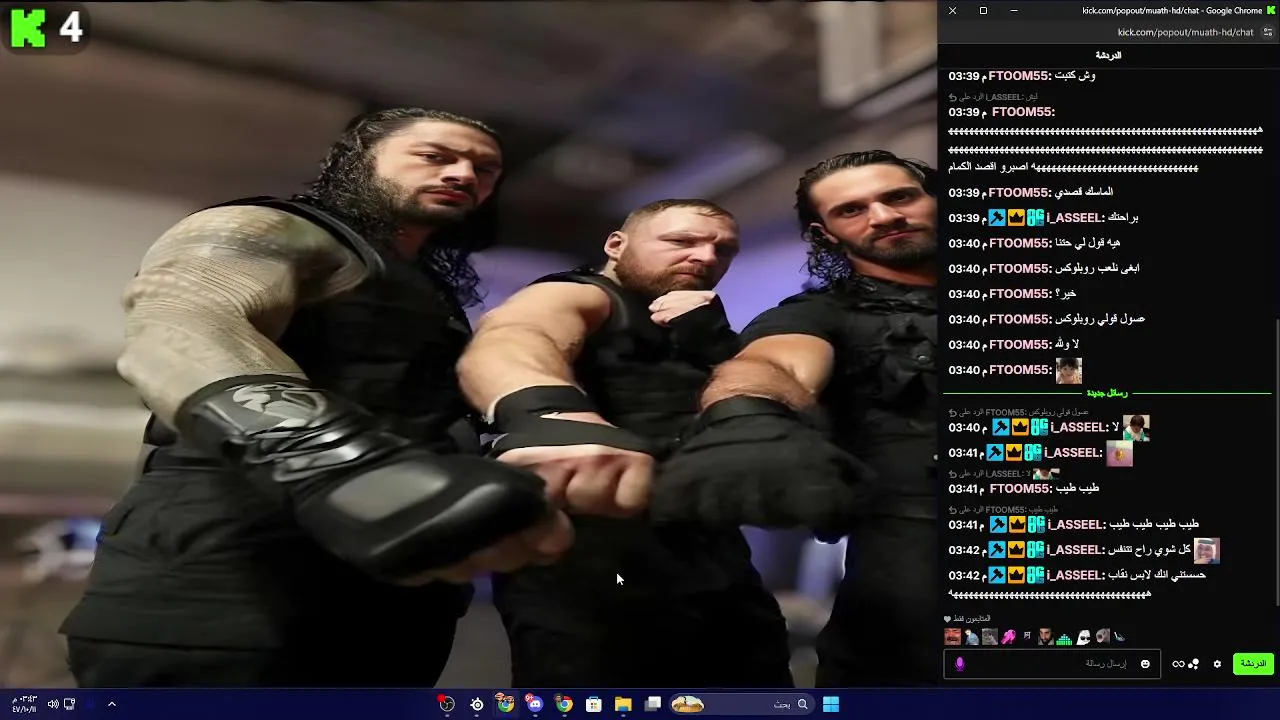Click the Kick logo with 4 overlay

pos(46,27)
